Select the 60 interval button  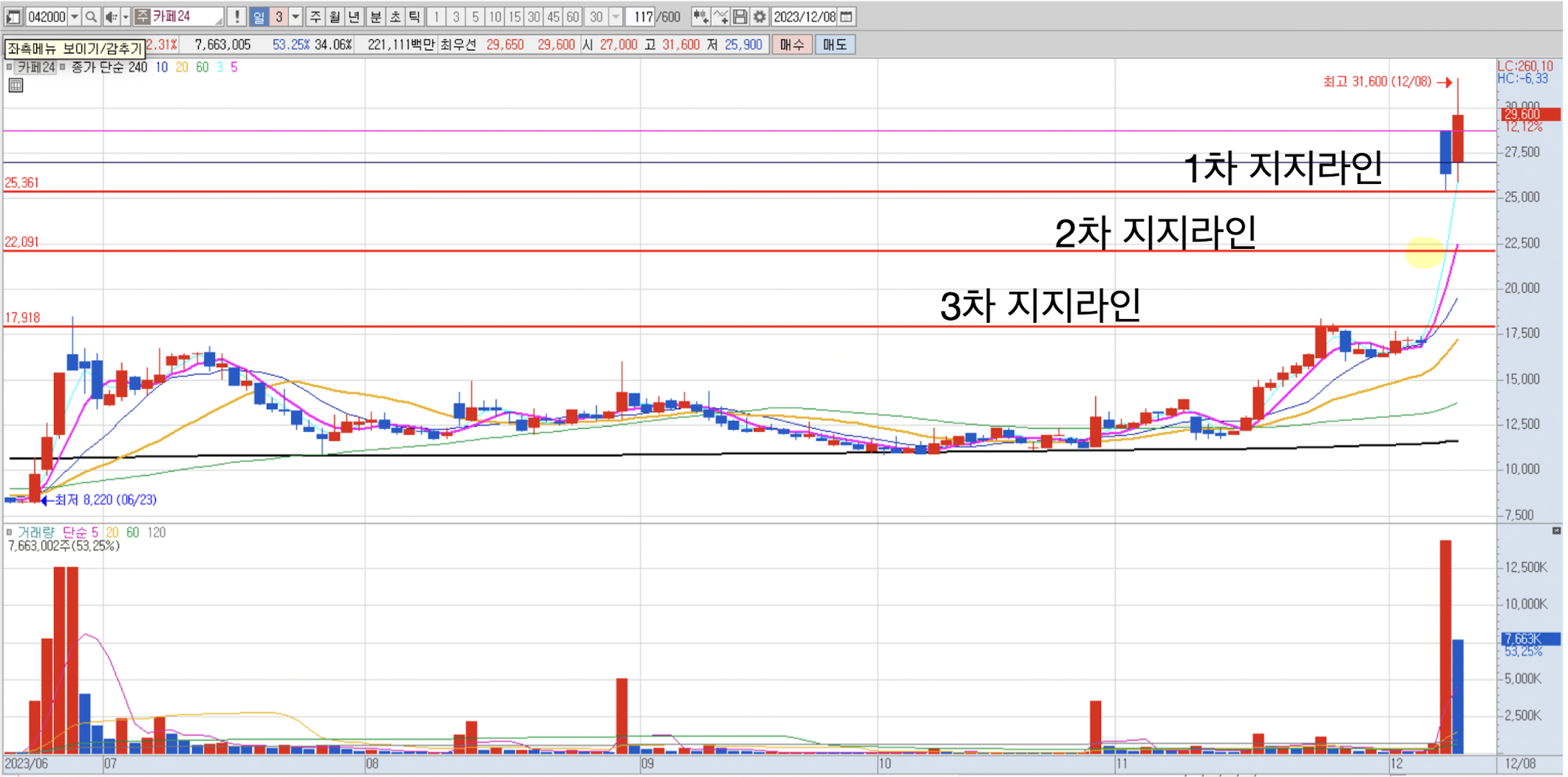click(572, 16)
